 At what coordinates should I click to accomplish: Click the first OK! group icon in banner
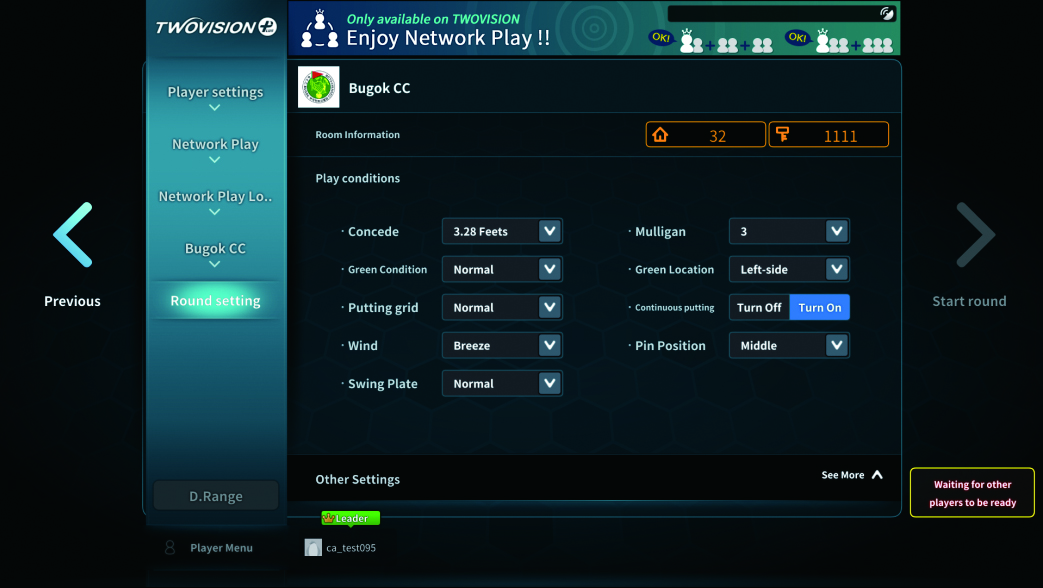tap(711, 41)
